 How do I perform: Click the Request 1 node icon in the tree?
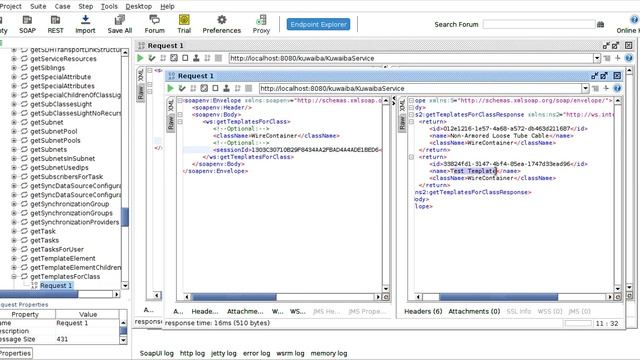34,285
